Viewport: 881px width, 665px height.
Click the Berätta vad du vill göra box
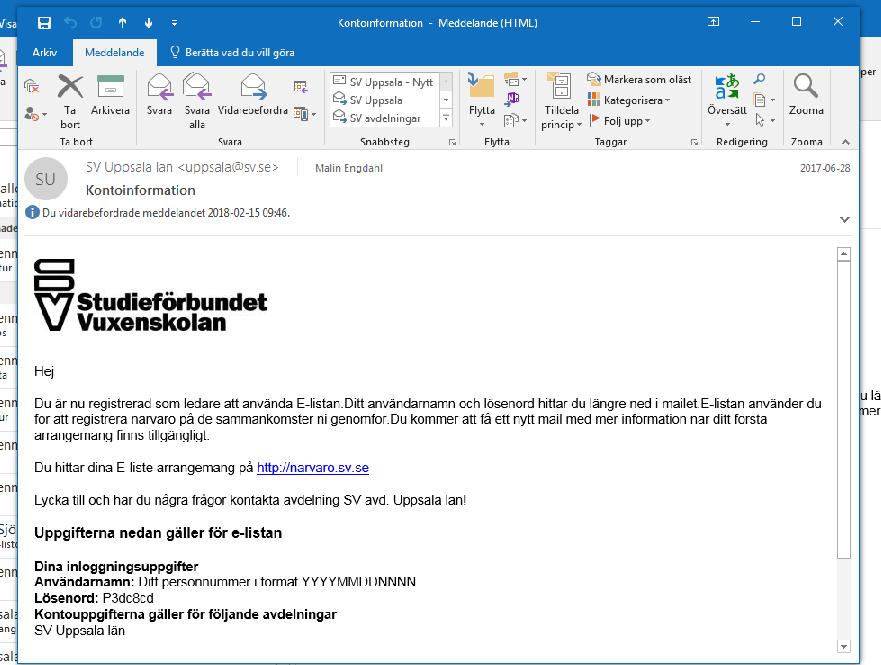pos(233,52)
